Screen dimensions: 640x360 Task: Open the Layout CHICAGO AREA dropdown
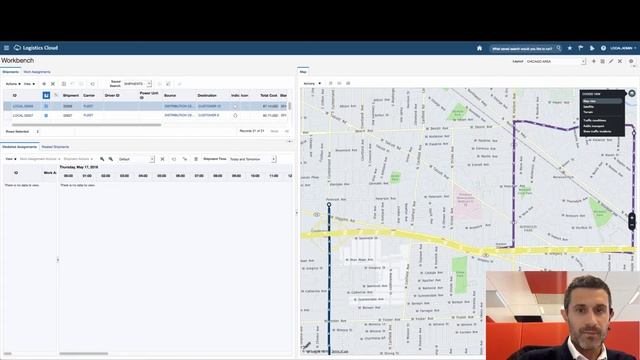(x=556, y=61)
